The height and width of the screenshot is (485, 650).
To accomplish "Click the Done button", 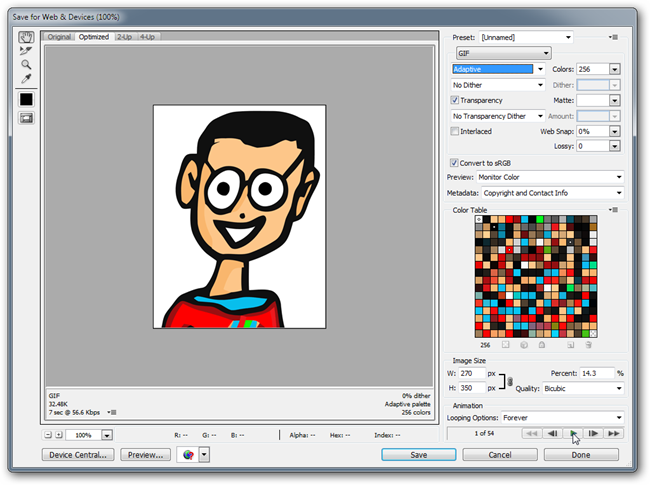I will [581, 455].
